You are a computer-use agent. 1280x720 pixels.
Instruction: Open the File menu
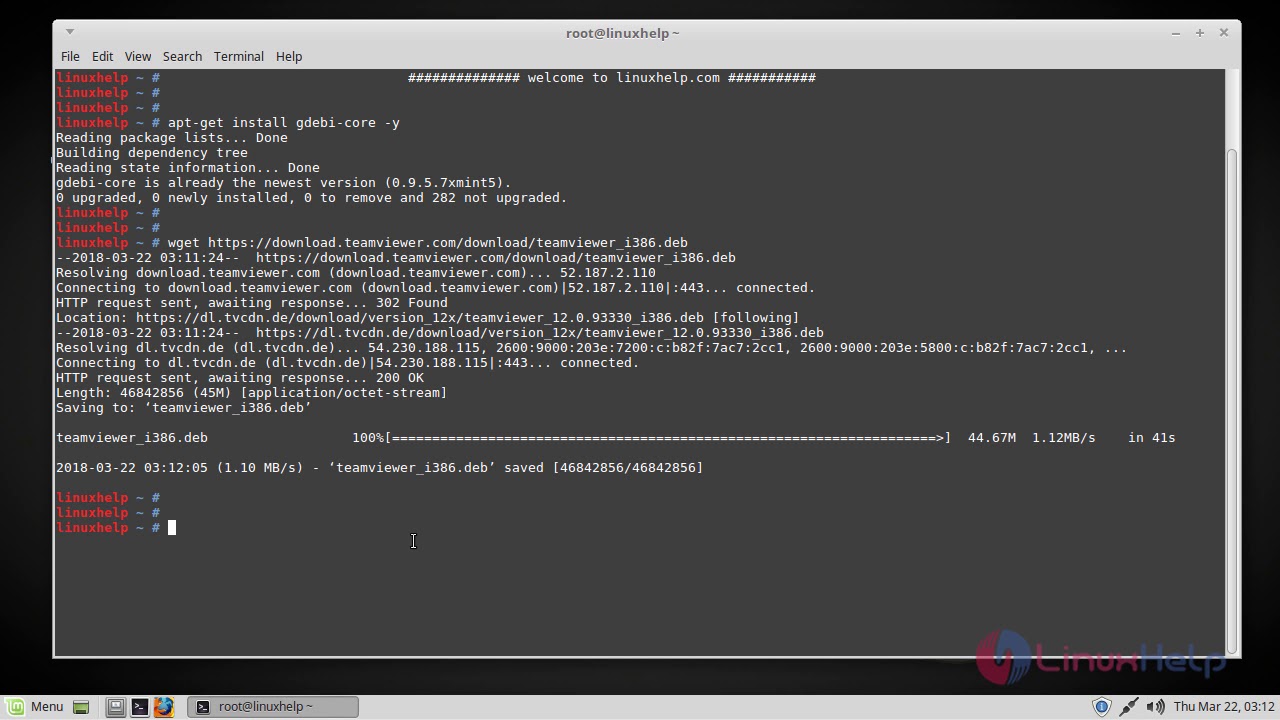point(70,56)
